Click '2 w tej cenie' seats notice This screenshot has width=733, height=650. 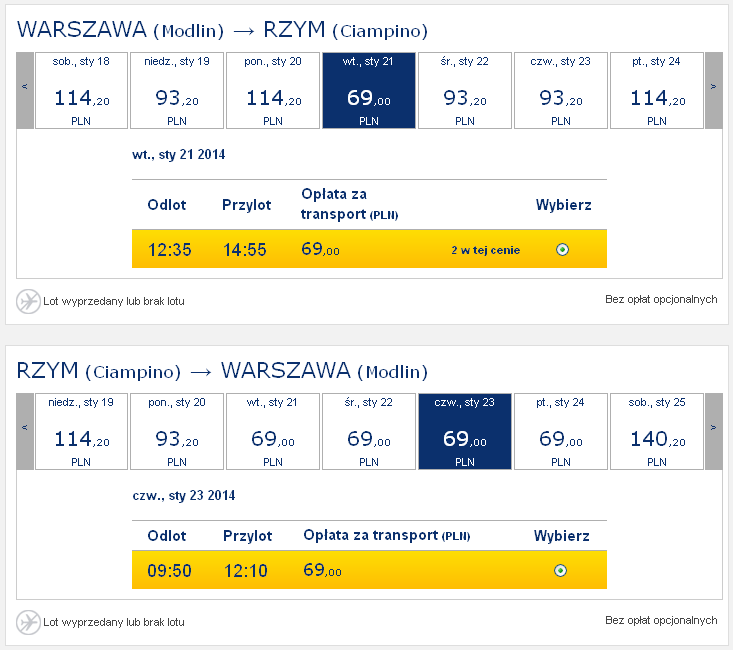(x=486, y=250)
